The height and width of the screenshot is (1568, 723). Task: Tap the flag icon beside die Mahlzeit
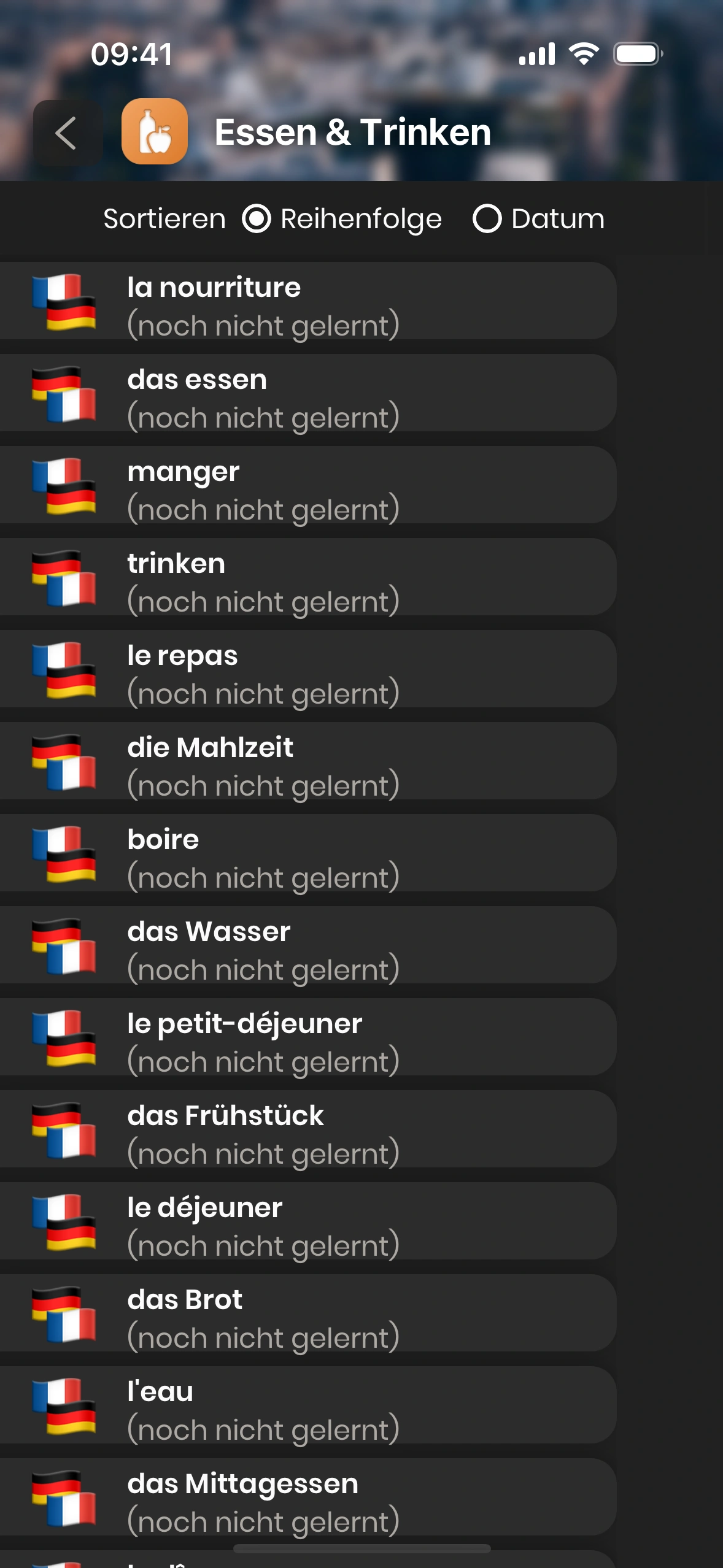pyautogui.click(x=64, y=762)
